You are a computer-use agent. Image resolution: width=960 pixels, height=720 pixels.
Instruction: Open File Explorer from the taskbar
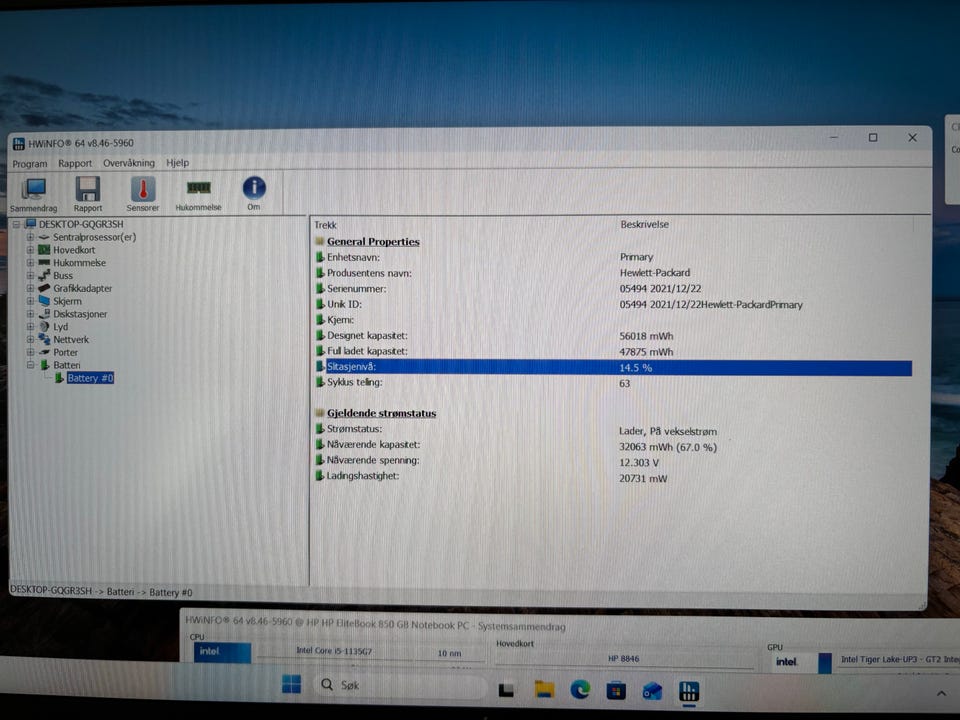tap(544, 690)
